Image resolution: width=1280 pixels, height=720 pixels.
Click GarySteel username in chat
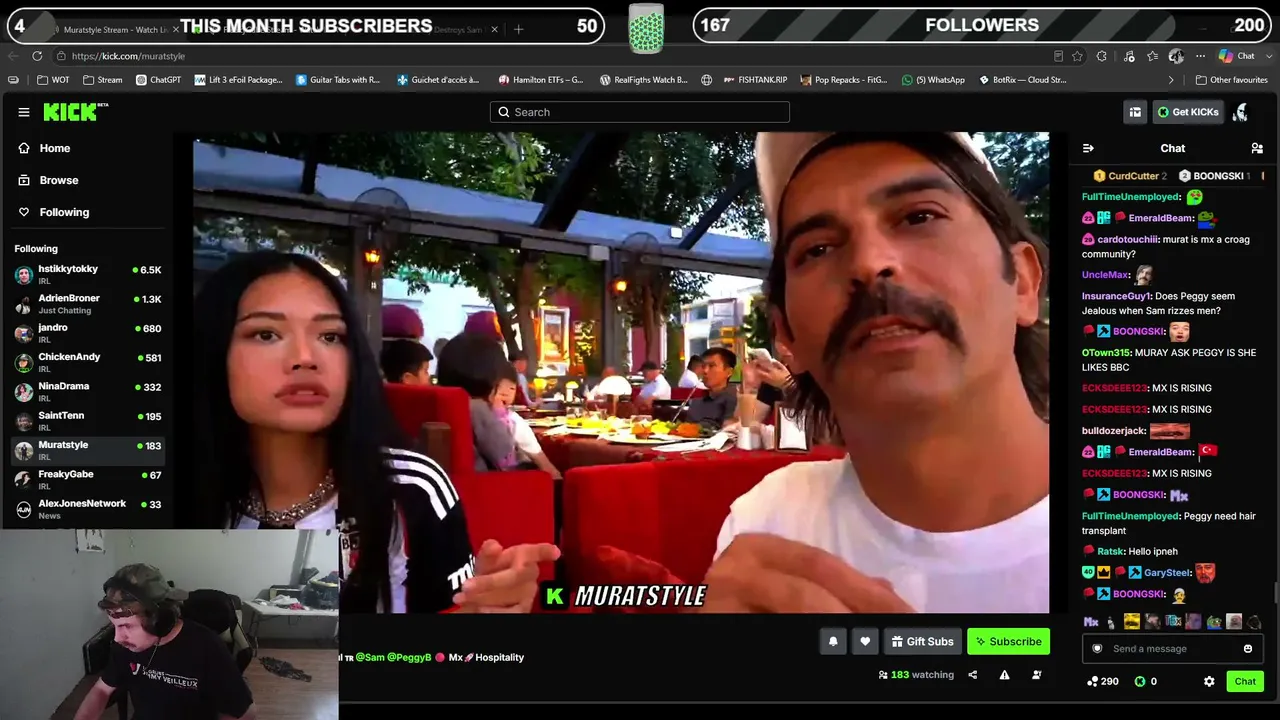[1167, 573]
